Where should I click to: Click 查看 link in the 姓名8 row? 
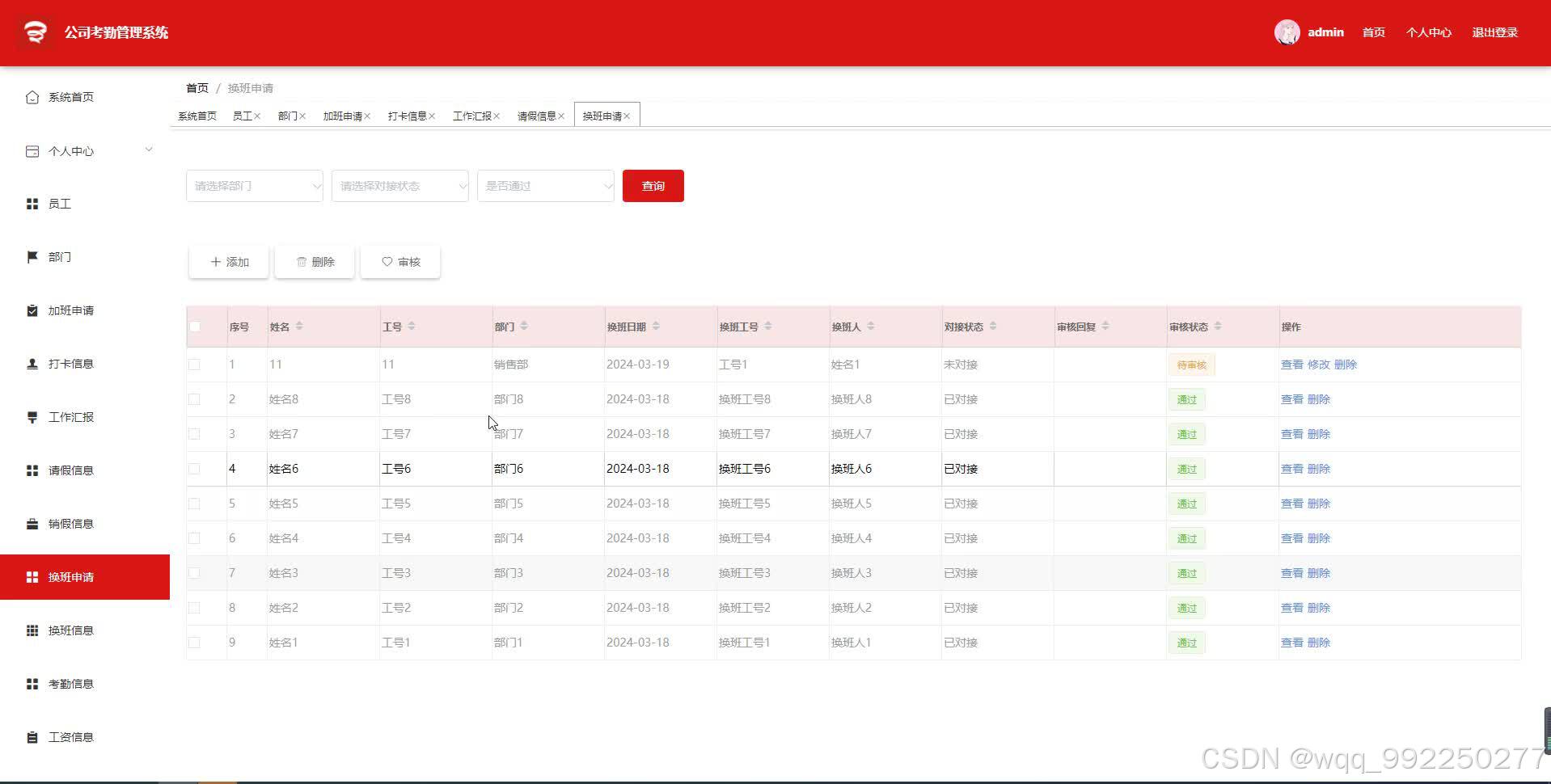[x=1292, y=399]
